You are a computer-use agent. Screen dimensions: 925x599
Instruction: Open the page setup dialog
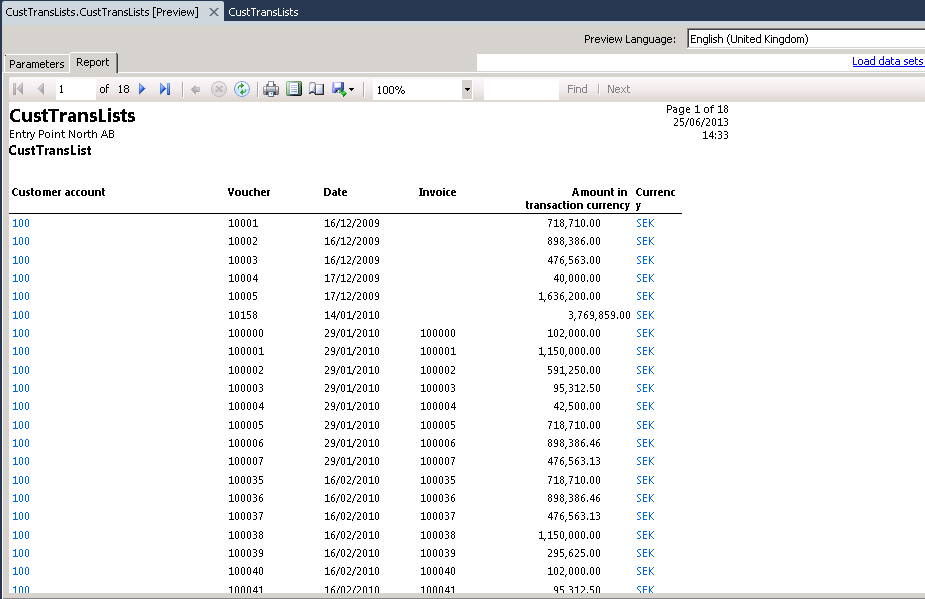[315, 89]
